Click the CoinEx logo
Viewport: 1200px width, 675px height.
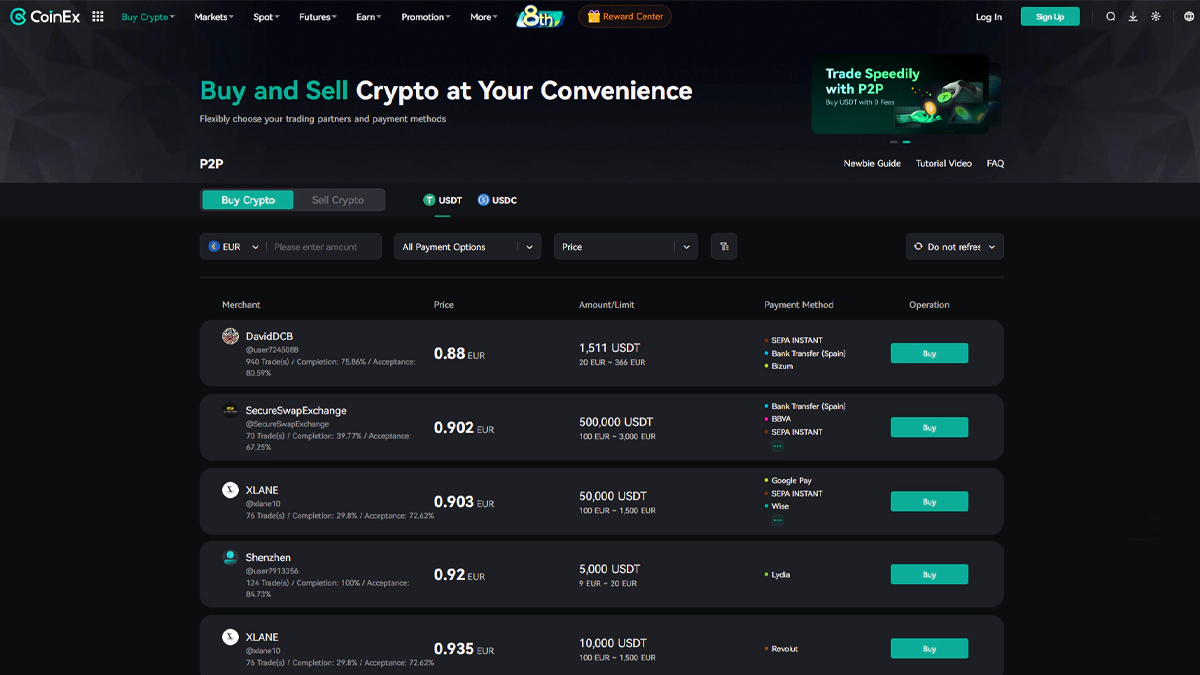[44, 16]
